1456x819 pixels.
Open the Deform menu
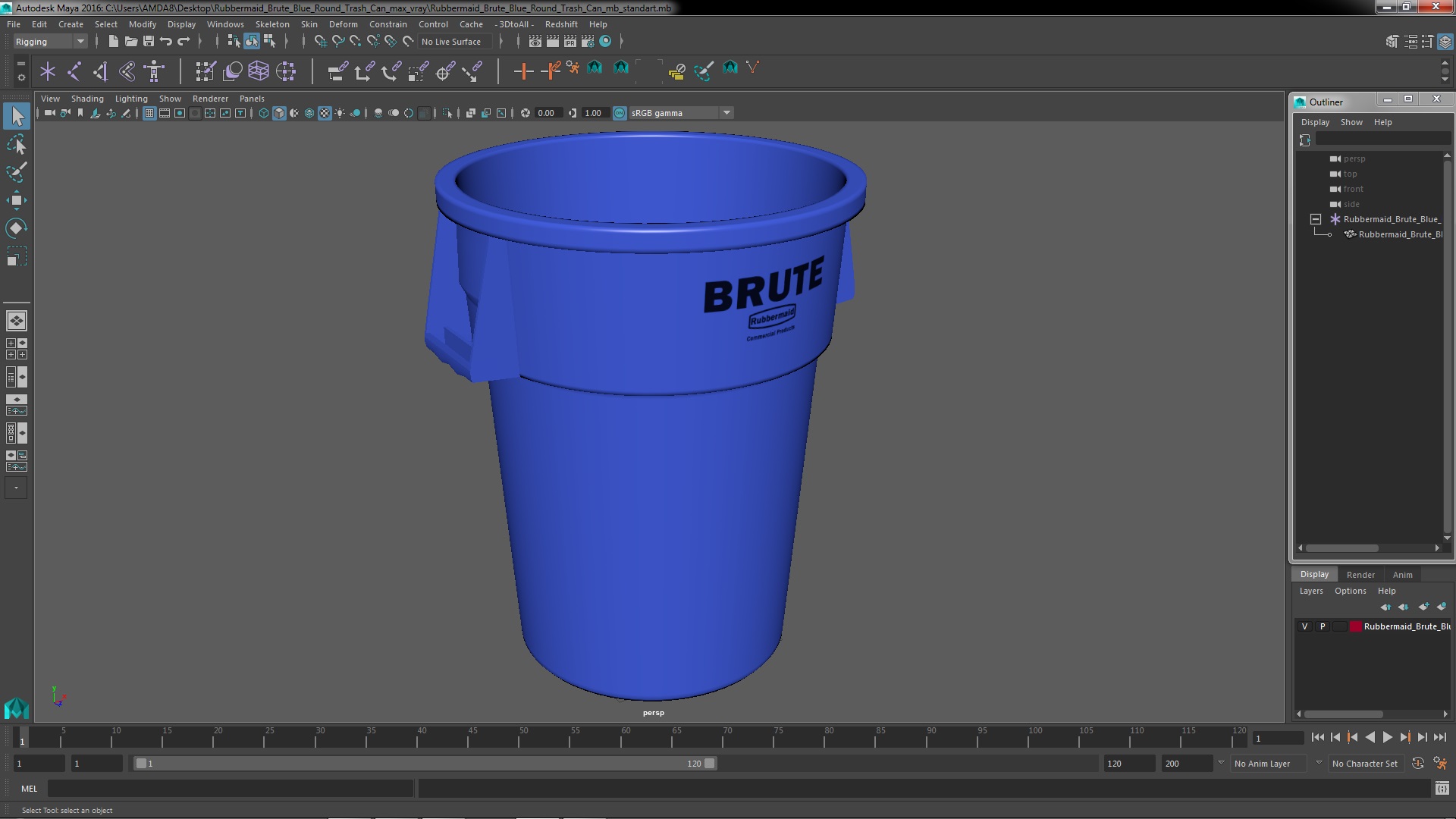tap(343, 24)
